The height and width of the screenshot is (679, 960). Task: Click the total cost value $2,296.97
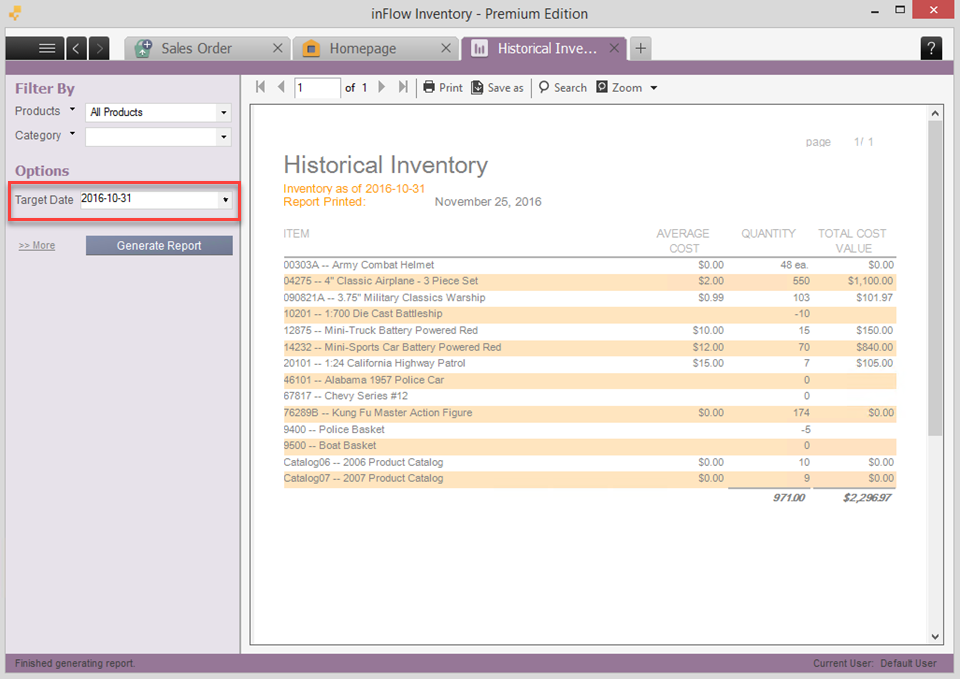point(867,498)
